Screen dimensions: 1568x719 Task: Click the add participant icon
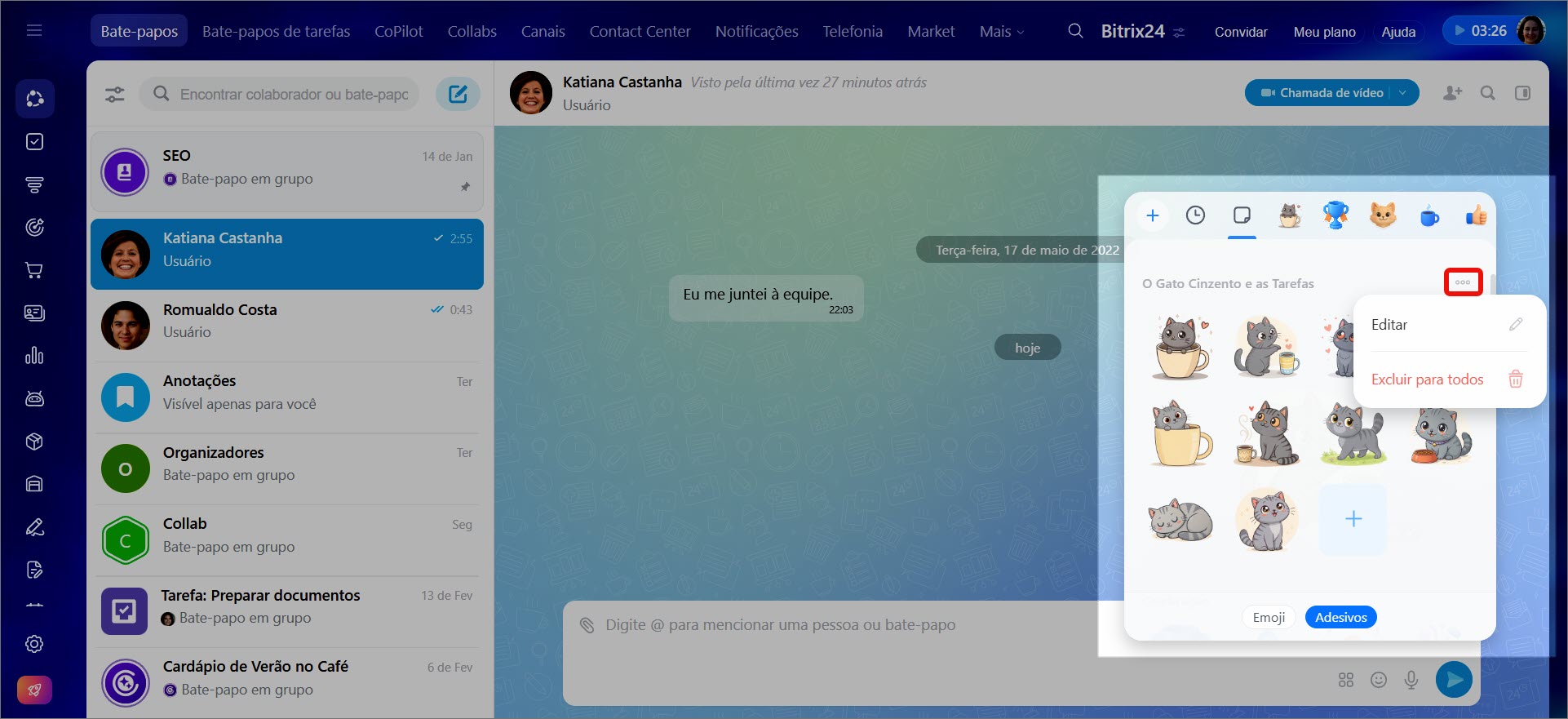click(1452, 93)
